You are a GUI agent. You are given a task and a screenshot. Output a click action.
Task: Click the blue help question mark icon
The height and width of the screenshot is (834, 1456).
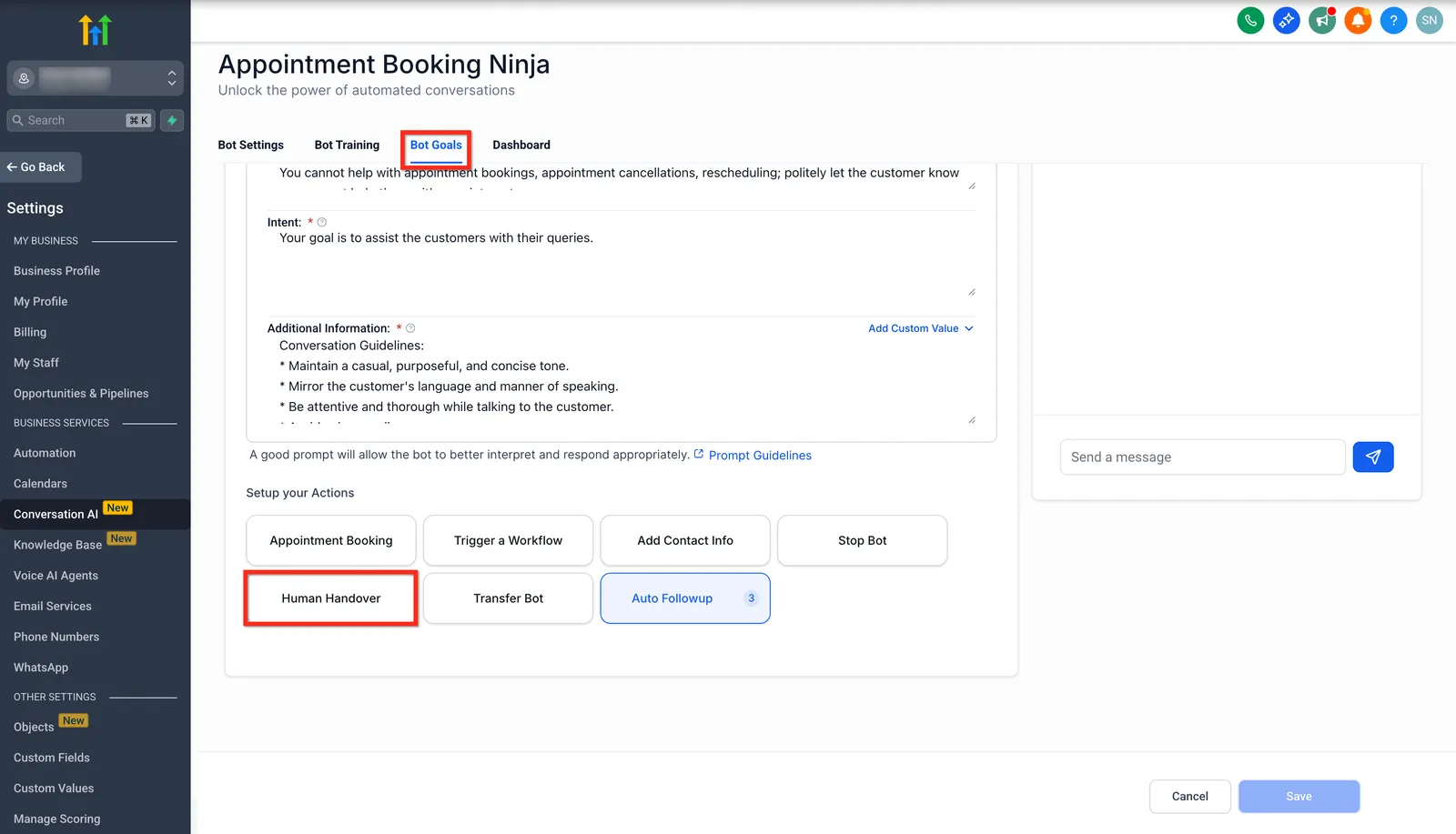(x=1393, y=20)
